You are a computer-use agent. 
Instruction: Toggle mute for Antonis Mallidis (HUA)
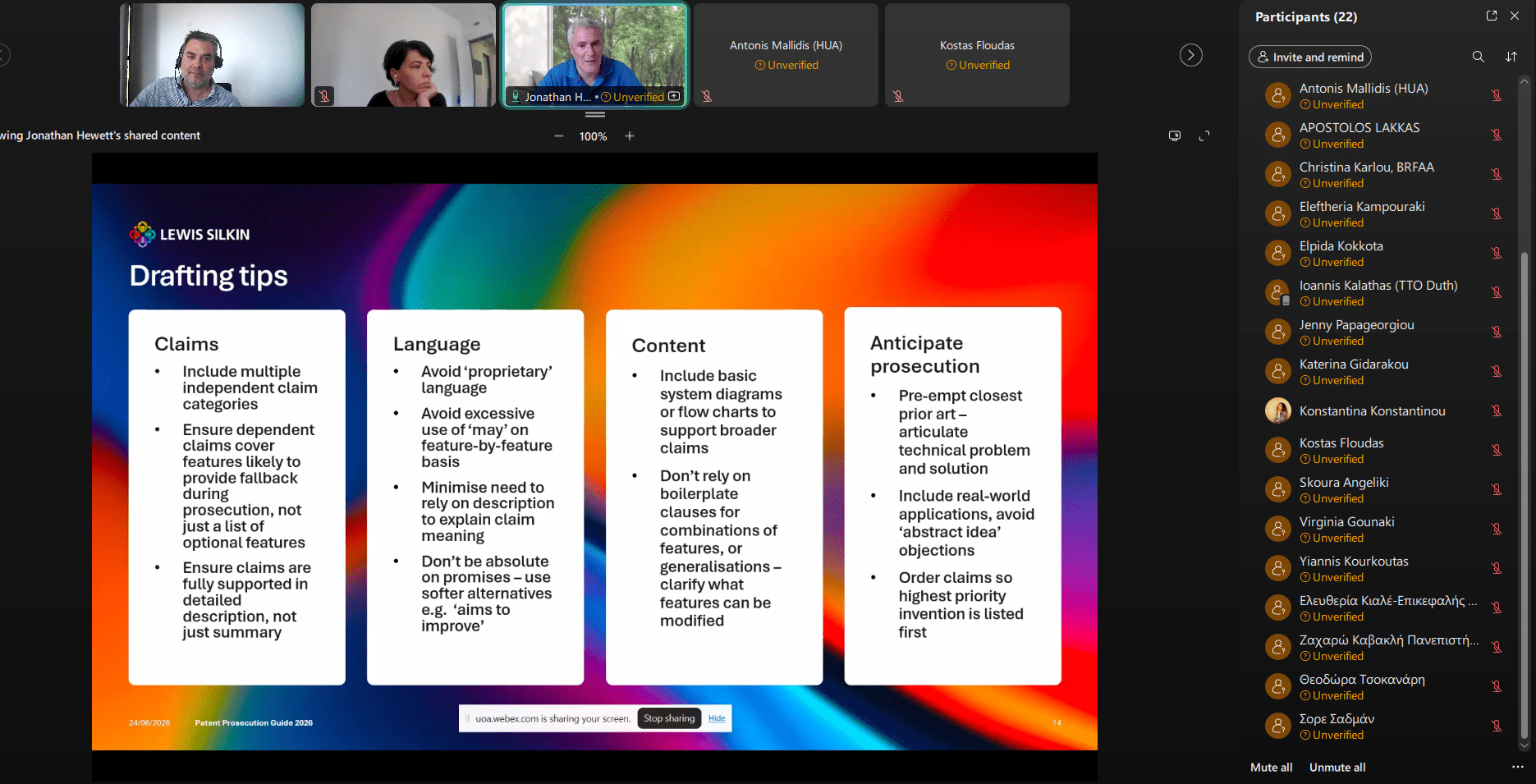(x=1497, y=95)
